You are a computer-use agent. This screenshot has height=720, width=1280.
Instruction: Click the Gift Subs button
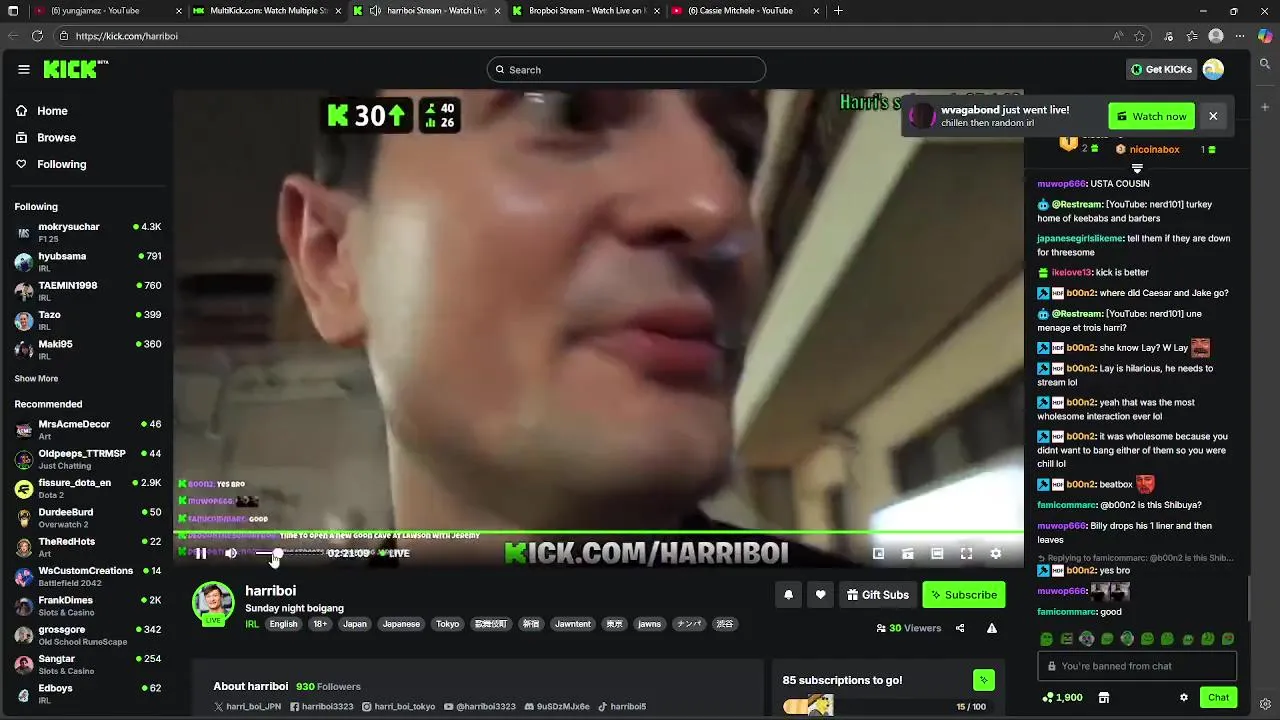coord(878,595)
